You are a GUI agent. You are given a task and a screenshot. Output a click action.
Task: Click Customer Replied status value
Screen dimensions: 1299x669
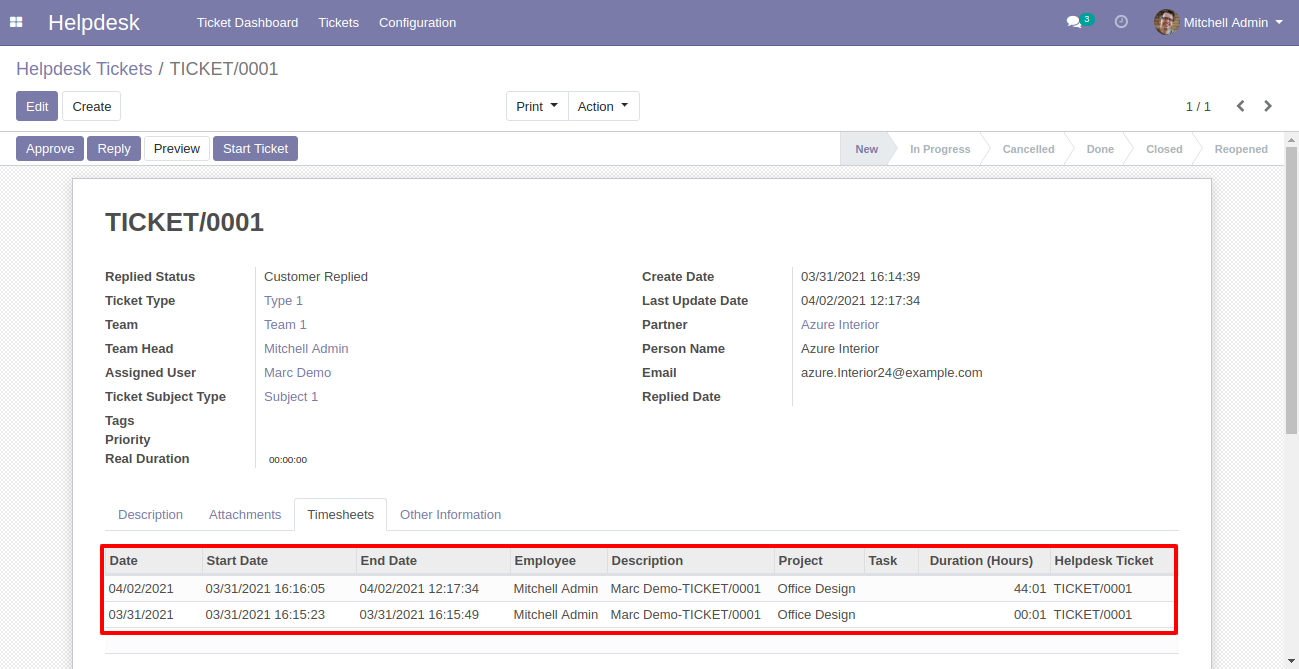pos(316,277)
